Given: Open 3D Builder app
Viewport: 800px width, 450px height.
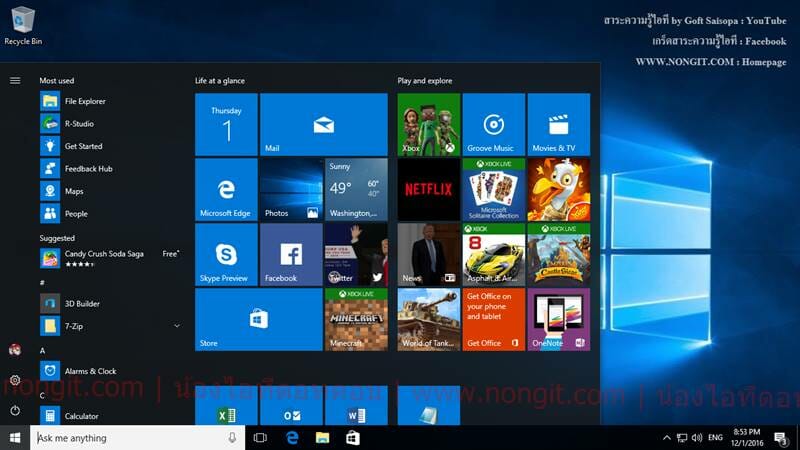Looking at the screenshot, I should coord(110,304).
